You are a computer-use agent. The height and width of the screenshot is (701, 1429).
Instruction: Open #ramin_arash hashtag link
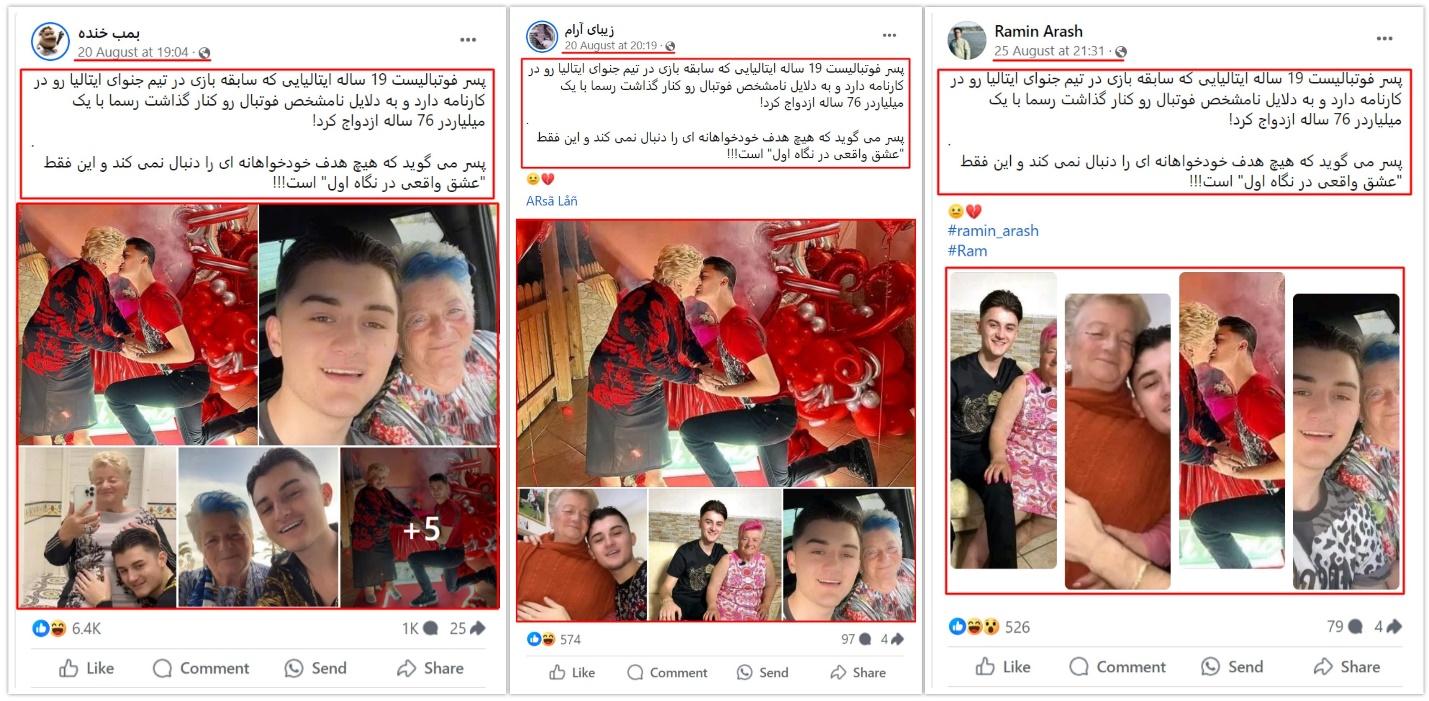(992, 231)
